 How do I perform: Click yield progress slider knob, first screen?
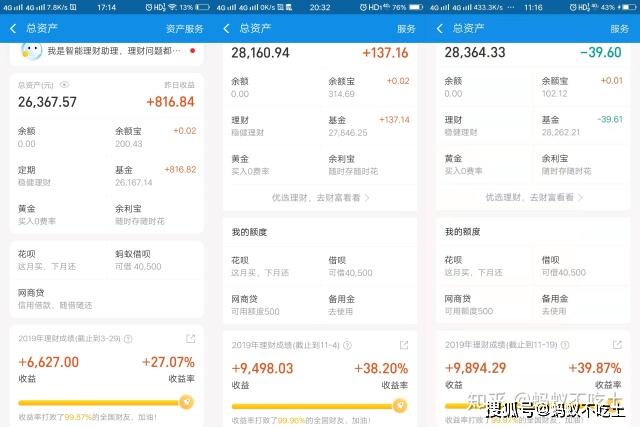pos(187,403)
